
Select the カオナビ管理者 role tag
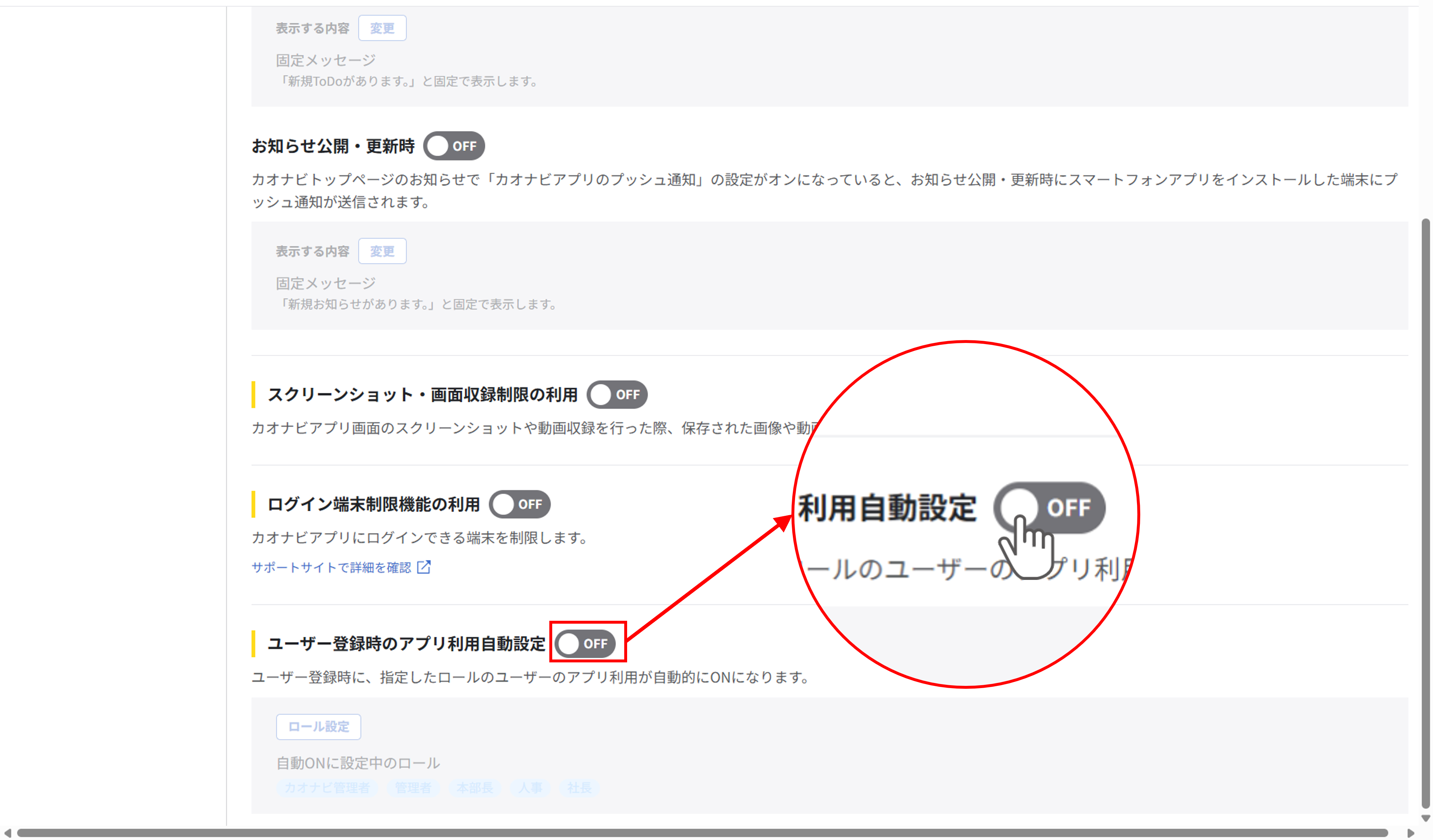(327, 788)
